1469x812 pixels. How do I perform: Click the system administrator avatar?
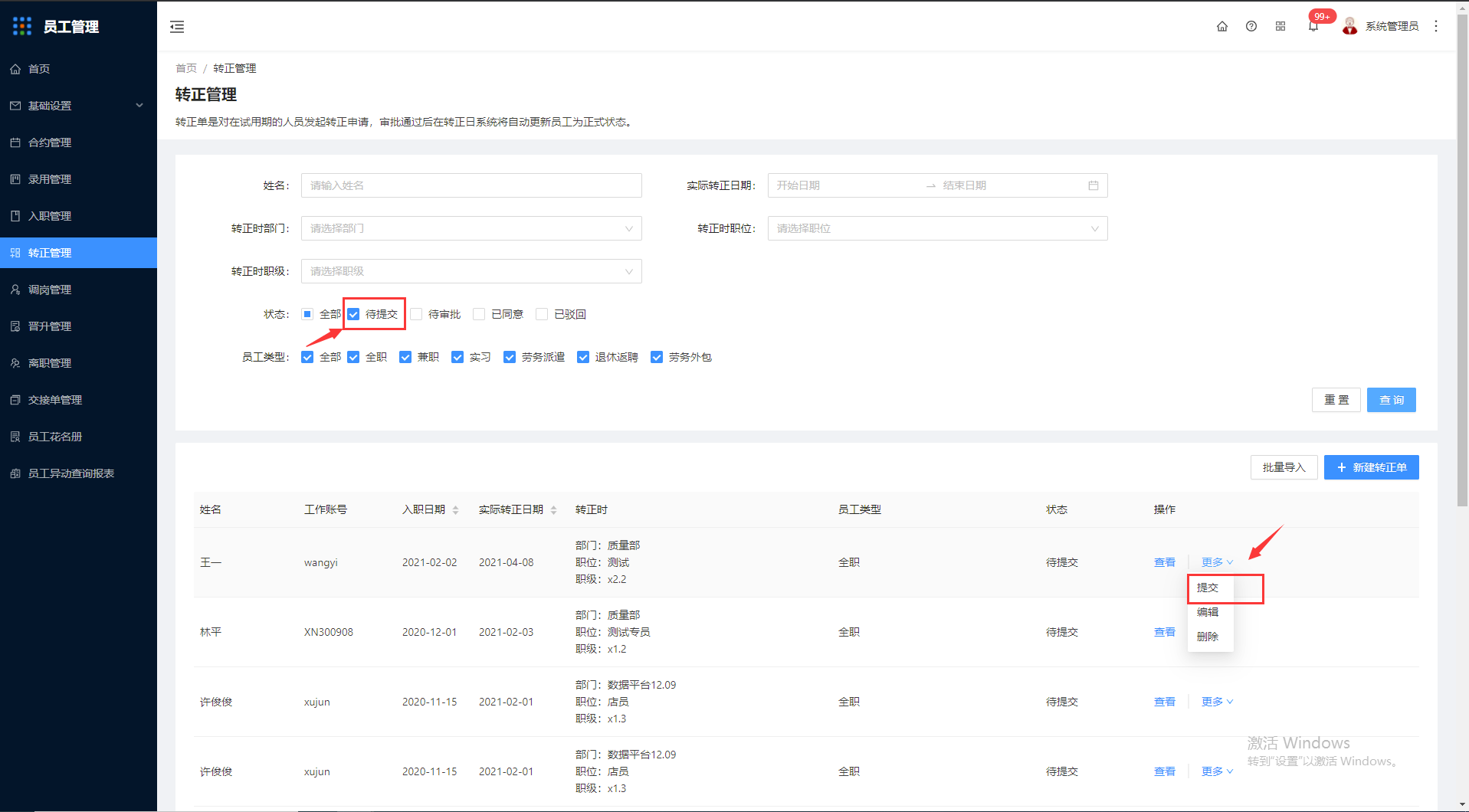(x=1350, y=26)
